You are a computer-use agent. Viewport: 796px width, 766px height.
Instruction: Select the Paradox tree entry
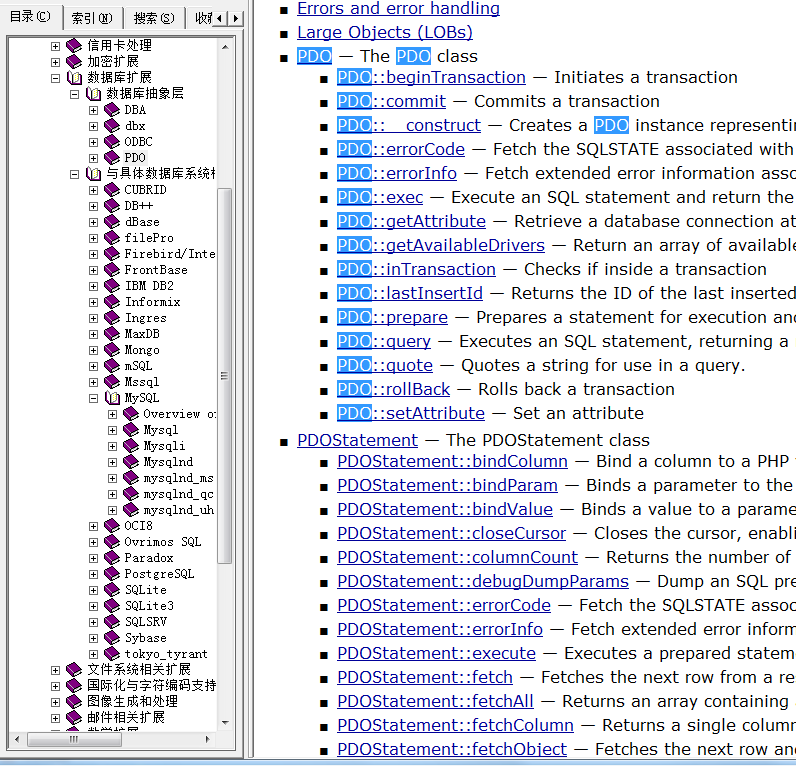[149, 558]
